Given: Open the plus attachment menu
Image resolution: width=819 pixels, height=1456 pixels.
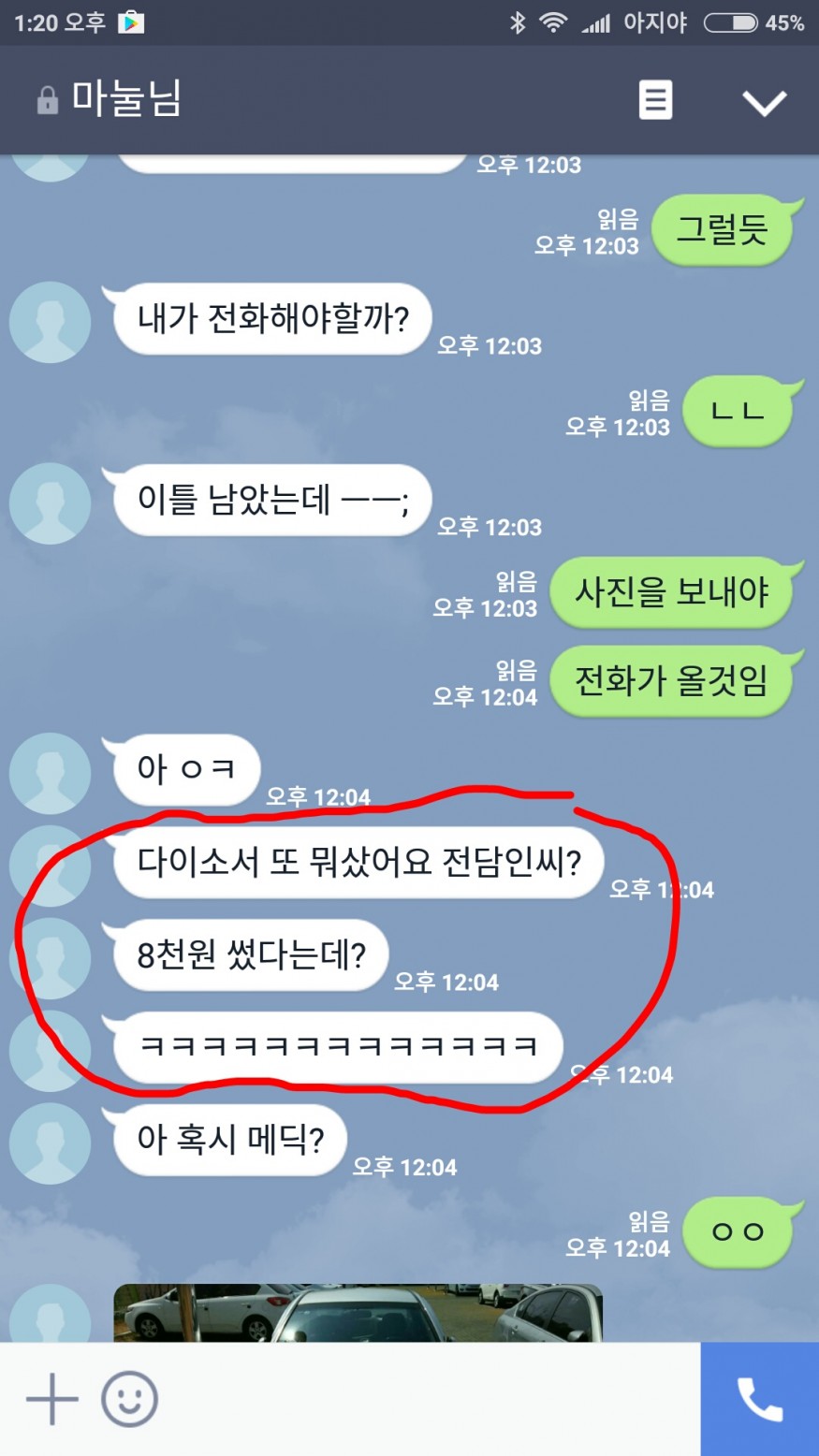Looking at the screenshot, I should click(x=51, y=1399).
